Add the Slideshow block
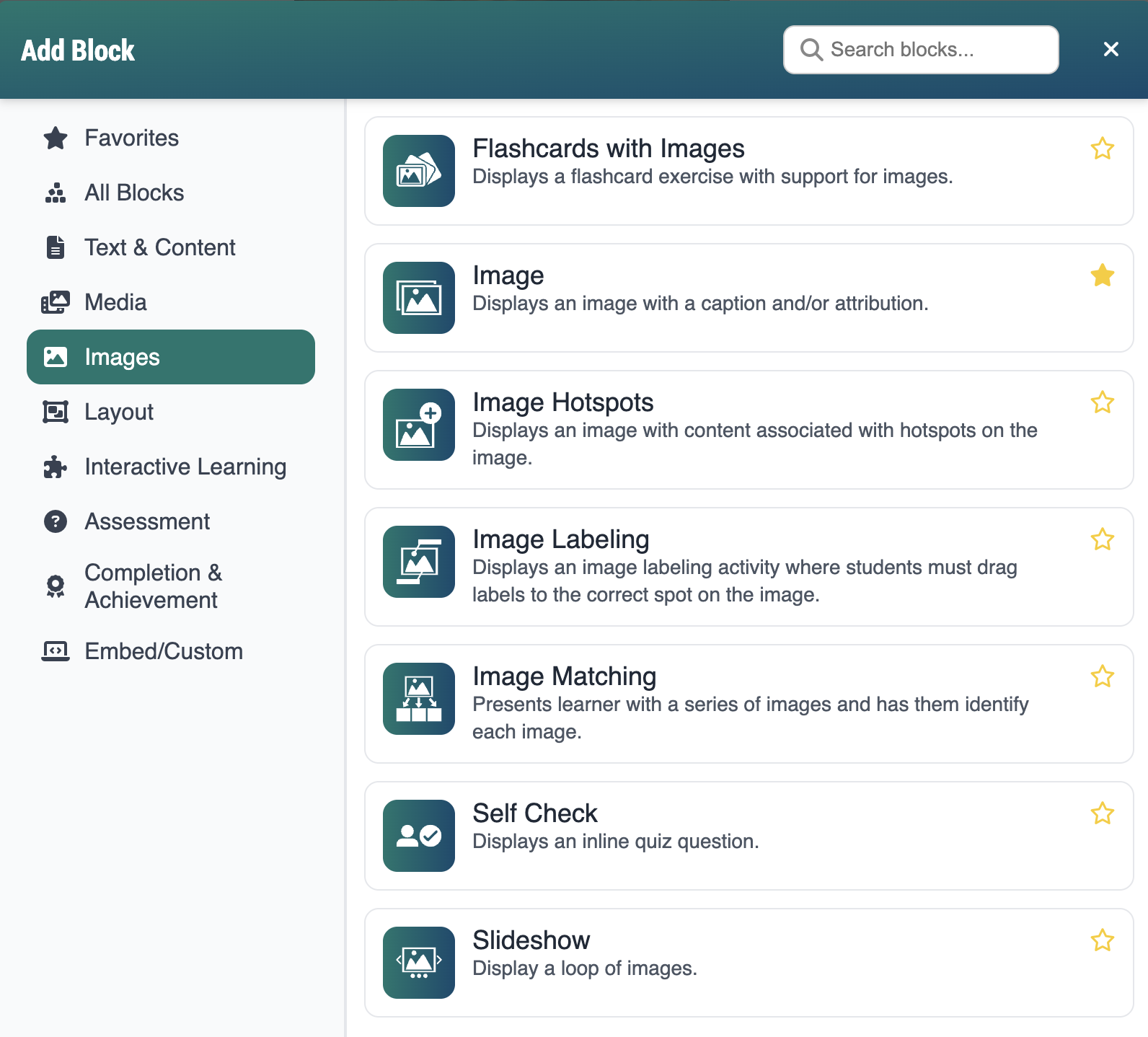The width and height of the screenshot is (1148, 1037). coord(749,963)
